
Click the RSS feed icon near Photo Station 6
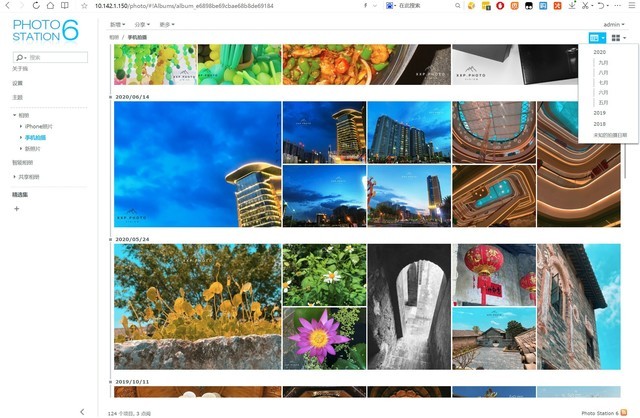click(x=624, y=413)
